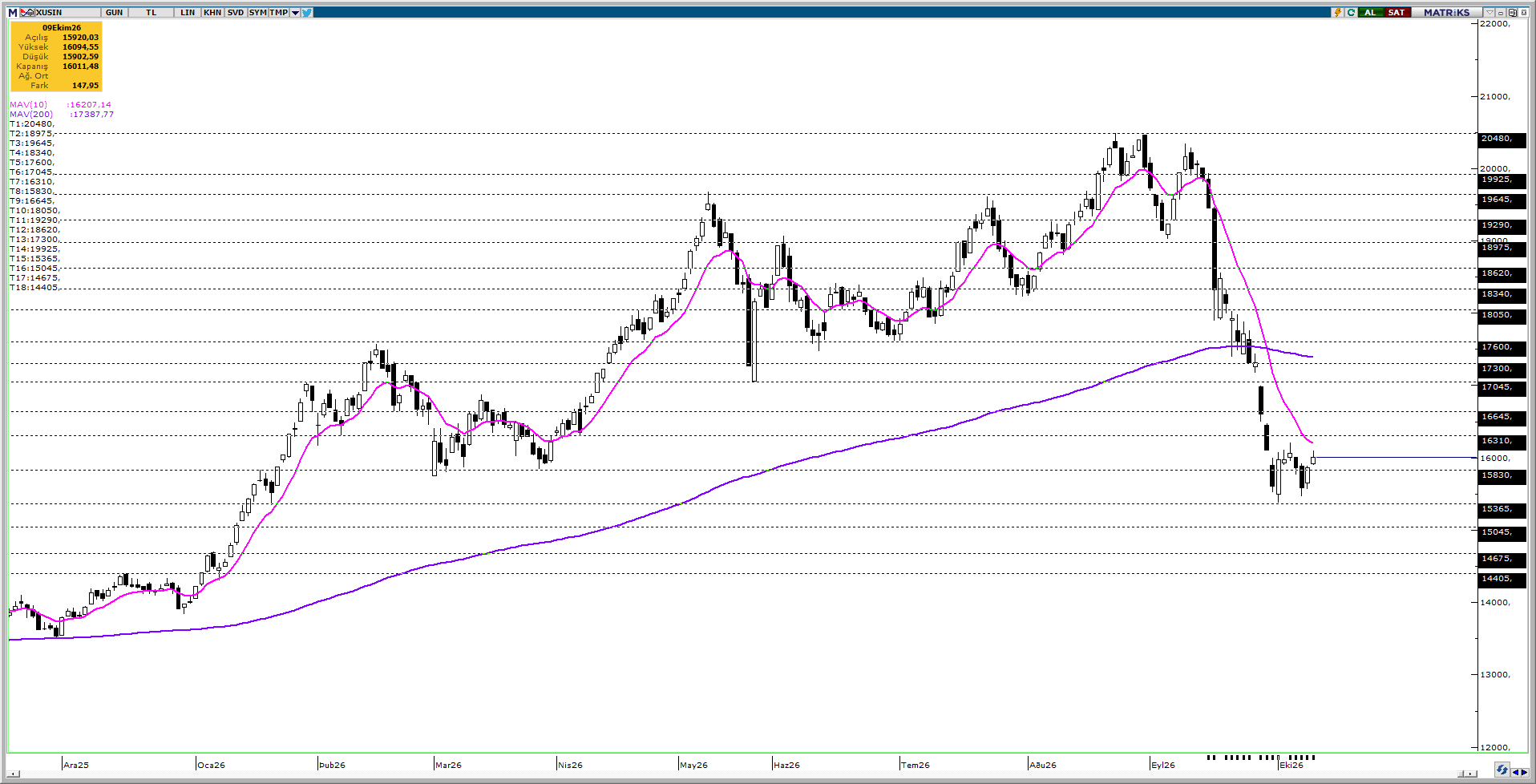Click the blue right arrow navigation icon
Screen dimensions: 1536x784
click(1524, 772)
